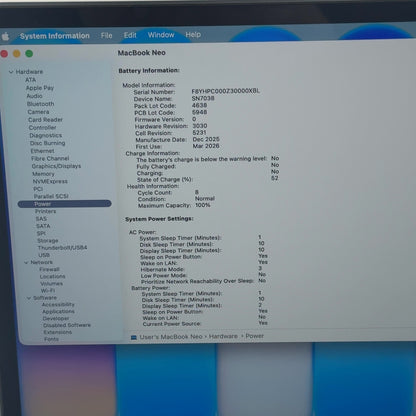Open the Window menu

click(161, 35)
